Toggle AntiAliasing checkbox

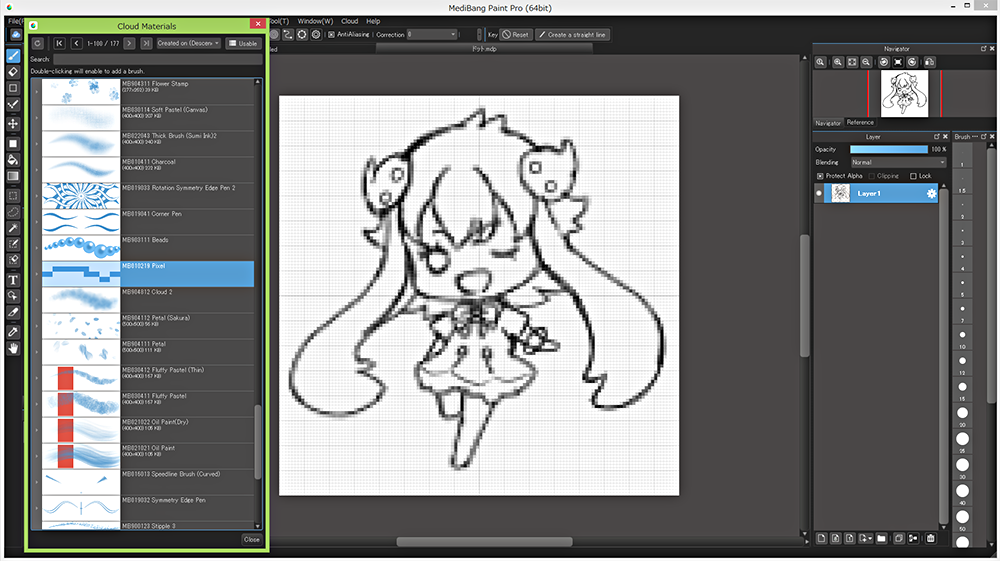tap(332, 34)
